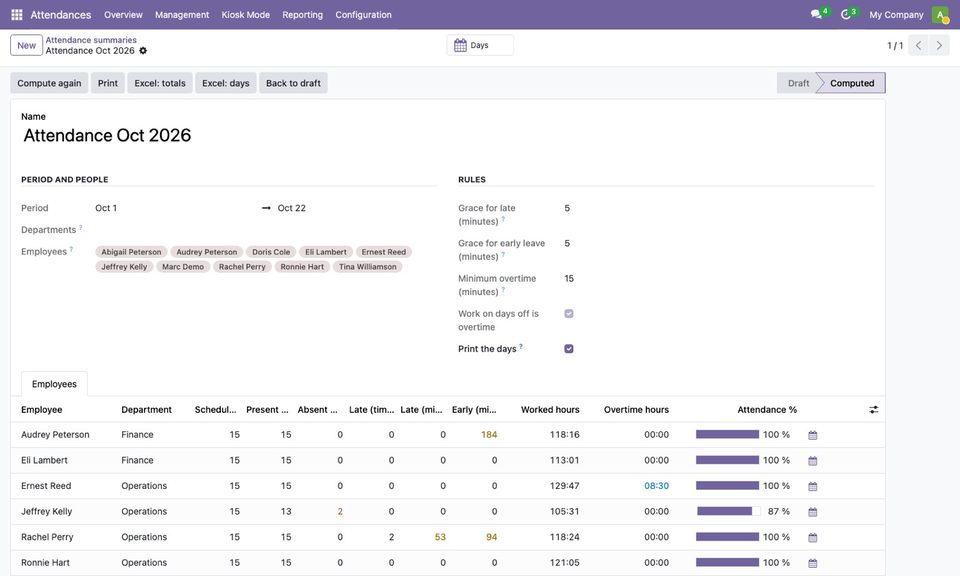
Task: Click the Draft status stage
Action: 798,83
